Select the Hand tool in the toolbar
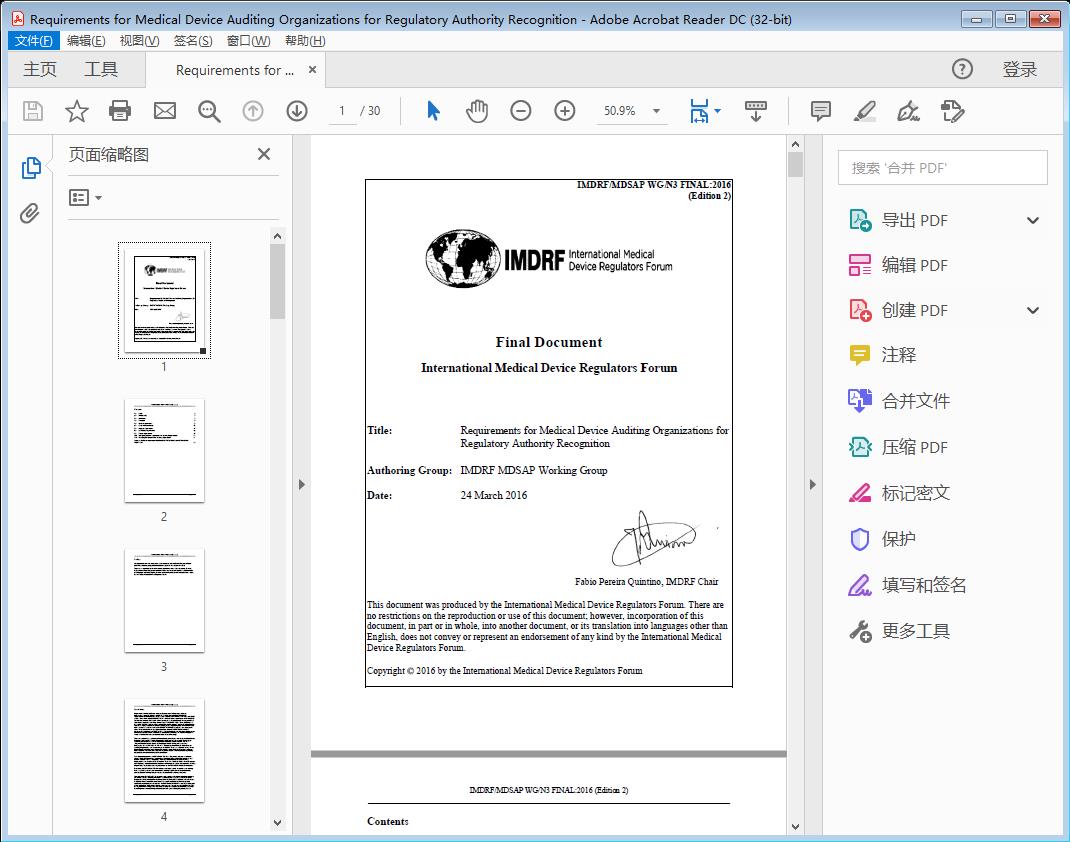 [477, 111]
